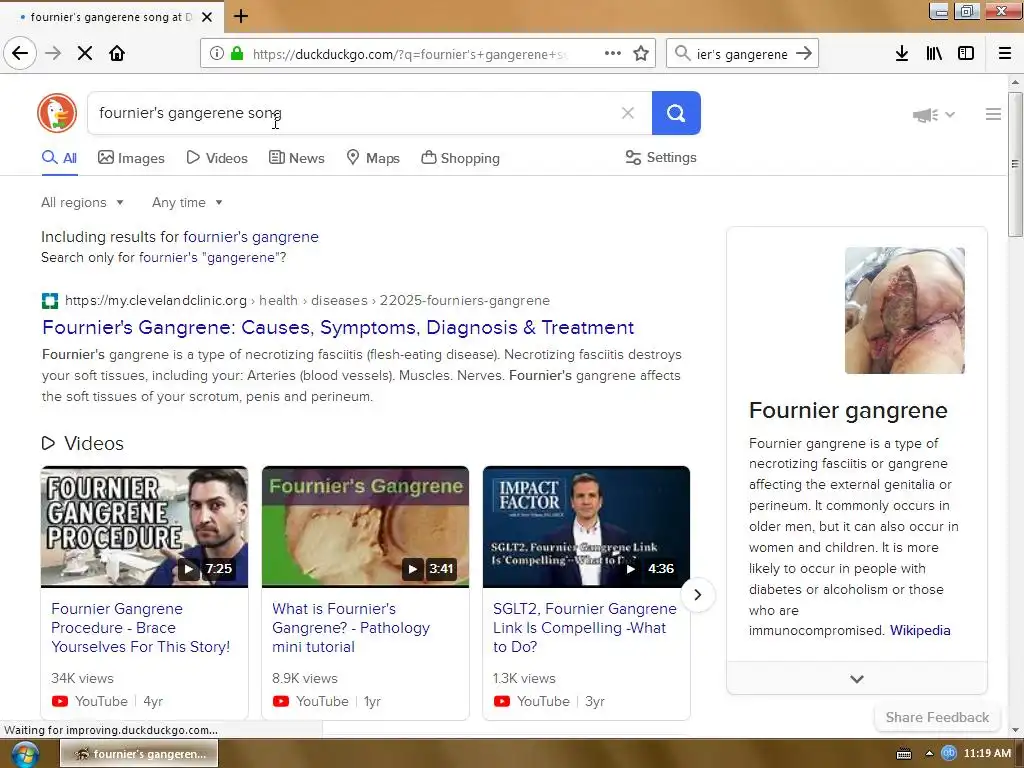The image size is (1024, 768).
Task: Switch to Videos results
Action: tap(217, 158)
